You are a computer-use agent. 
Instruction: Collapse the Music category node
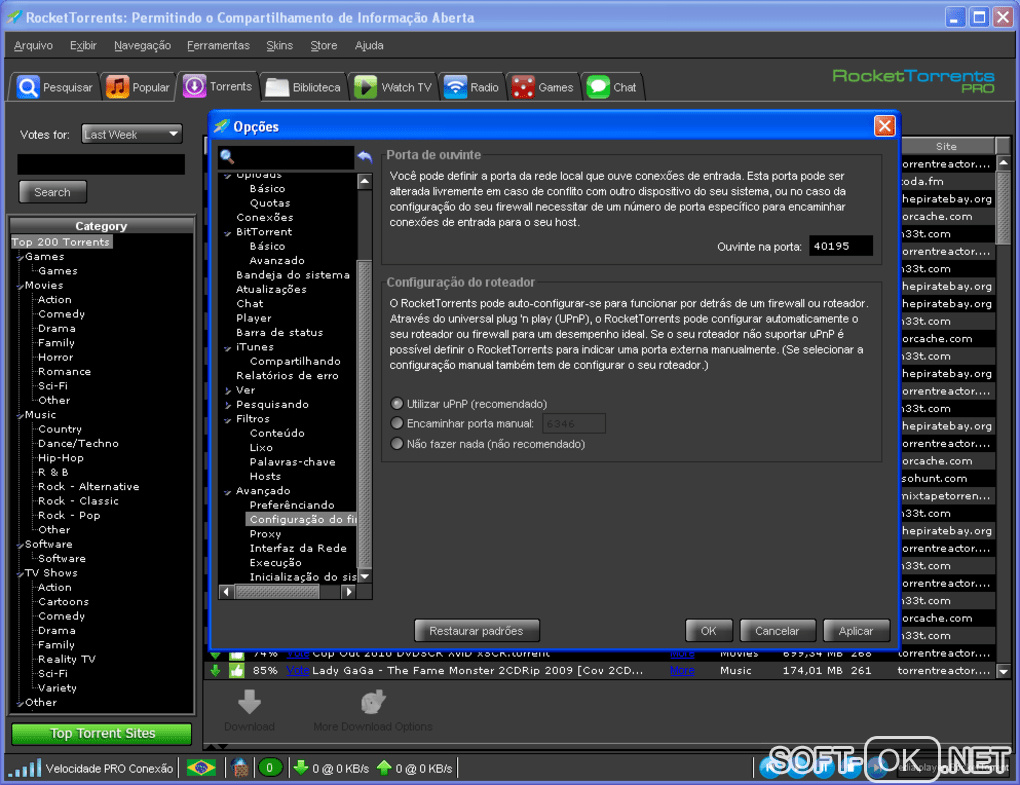pos(20,416)
